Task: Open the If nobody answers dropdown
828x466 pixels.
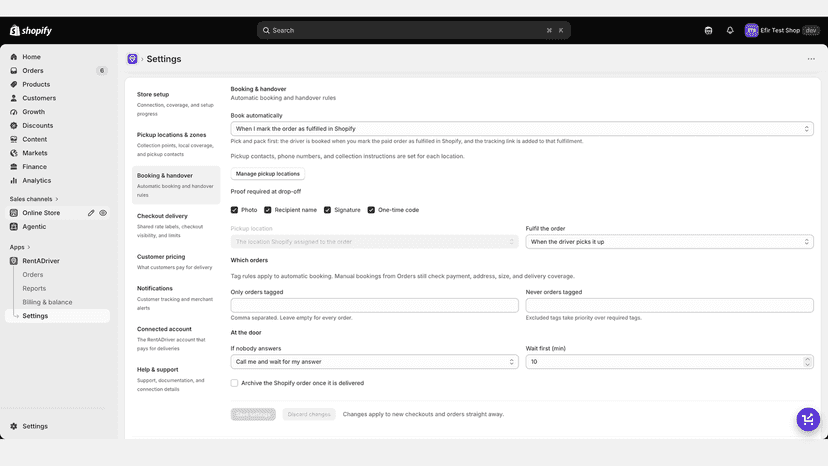Action: coord(374,361)
